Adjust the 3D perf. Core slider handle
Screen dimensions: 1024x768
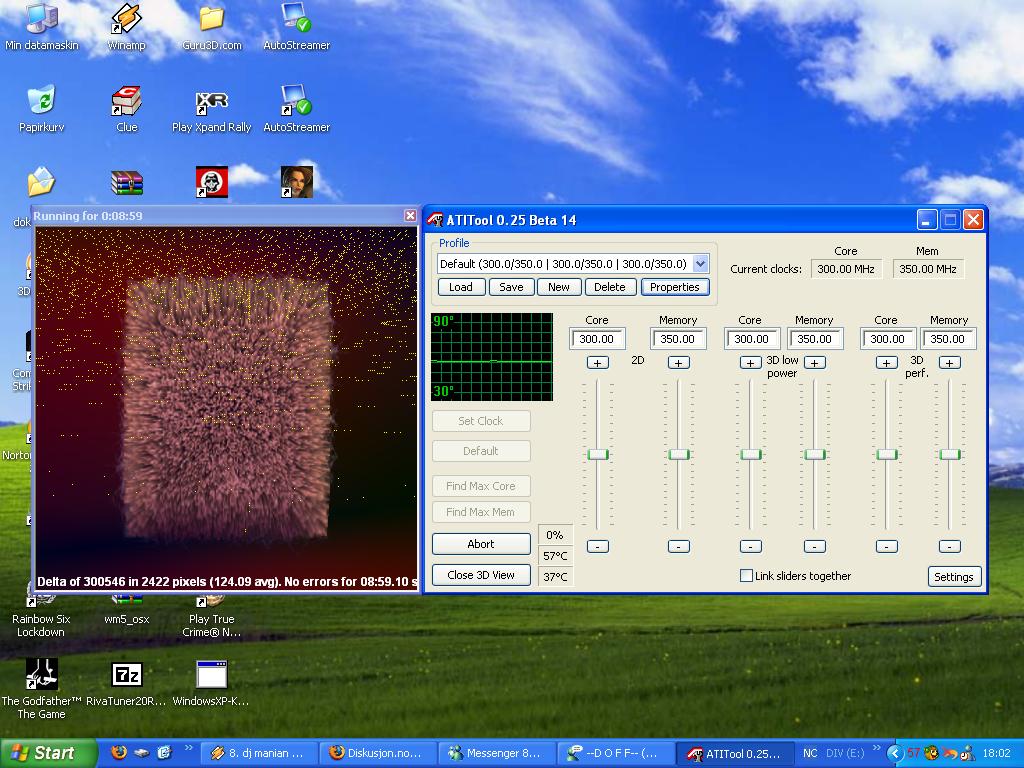tap(886, 455)
